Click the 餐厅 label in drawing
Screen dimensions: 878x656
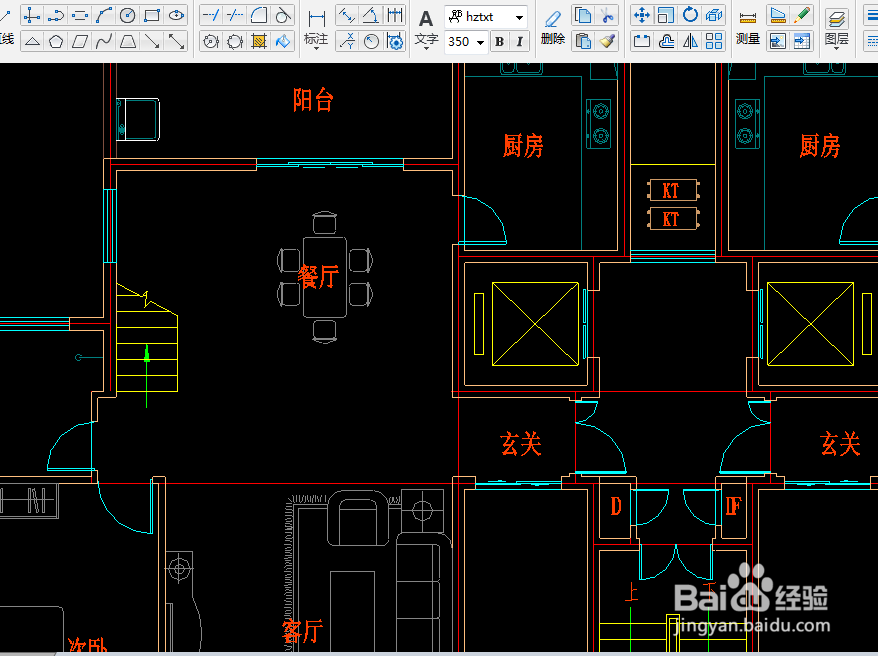coord(318,277)
